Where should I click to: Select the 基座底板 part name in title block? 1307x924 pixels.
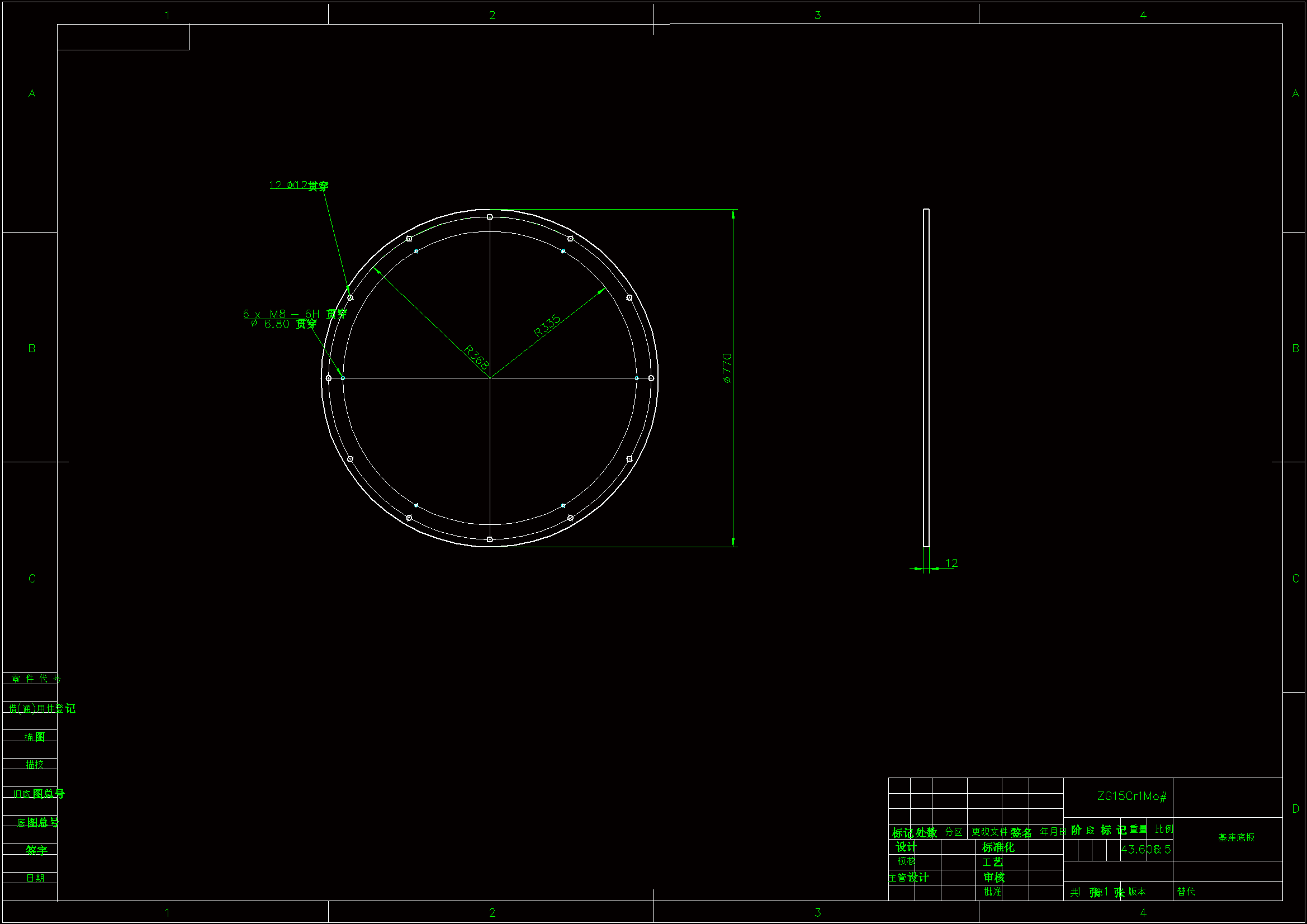click(1236, 837)
